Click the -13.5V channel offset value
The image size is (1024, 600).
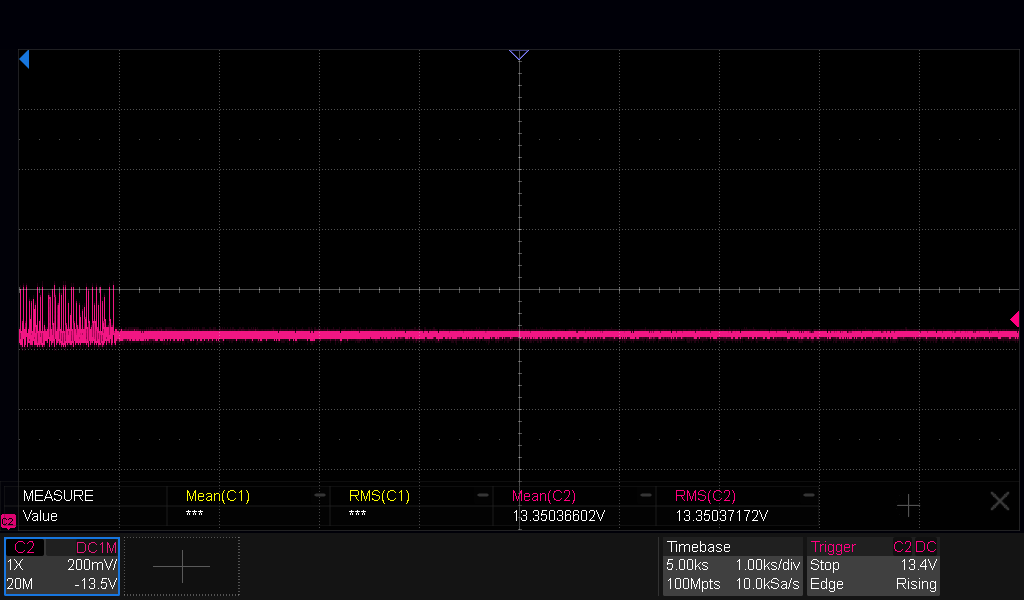coord(95,584)
